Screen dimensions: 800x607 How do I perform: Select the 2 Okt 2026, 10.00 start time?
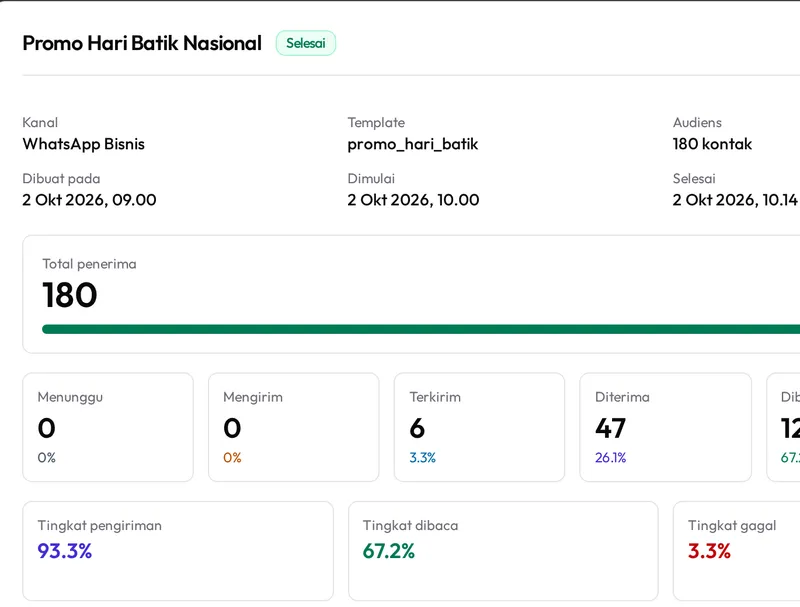click(x=413, y=200)
